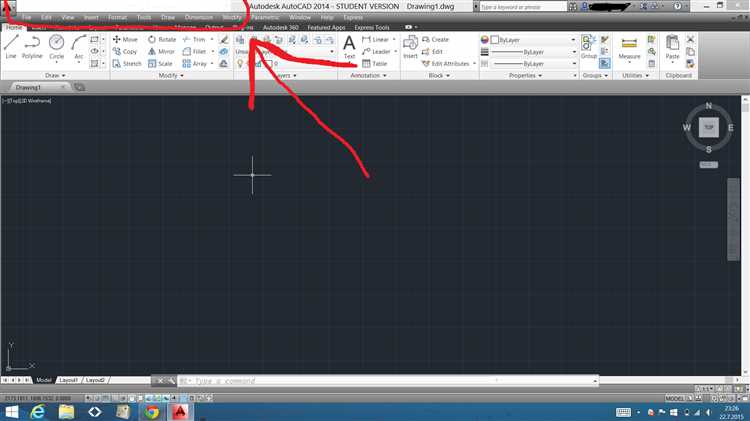This screenshot has width=750, height=421.
Task: Select the Line tool
Action: [x=11, y=47]
